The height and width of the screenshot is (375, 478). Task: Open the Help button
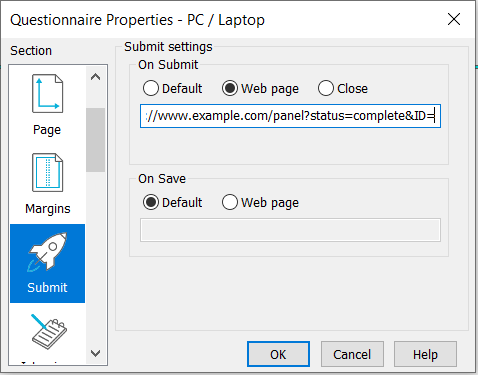[425, 354]
